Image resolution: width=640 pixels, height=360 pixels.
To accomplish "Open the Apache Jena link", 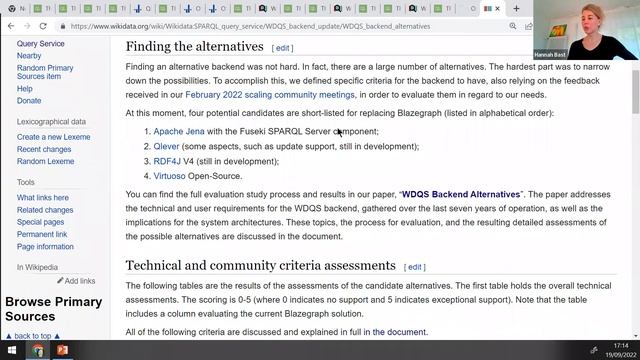I will point(179,131).
